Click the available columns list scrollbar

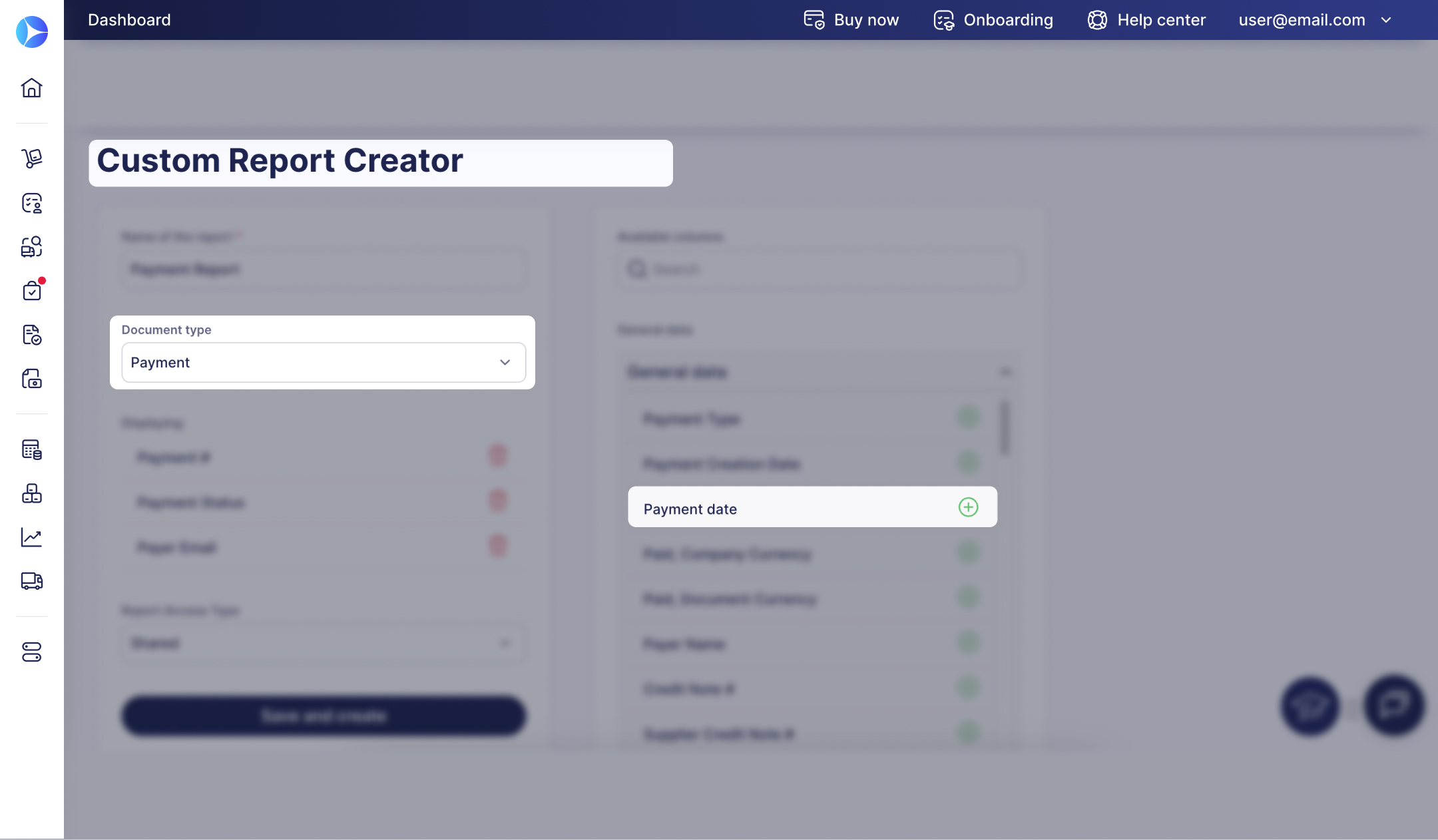point(1005,428)
